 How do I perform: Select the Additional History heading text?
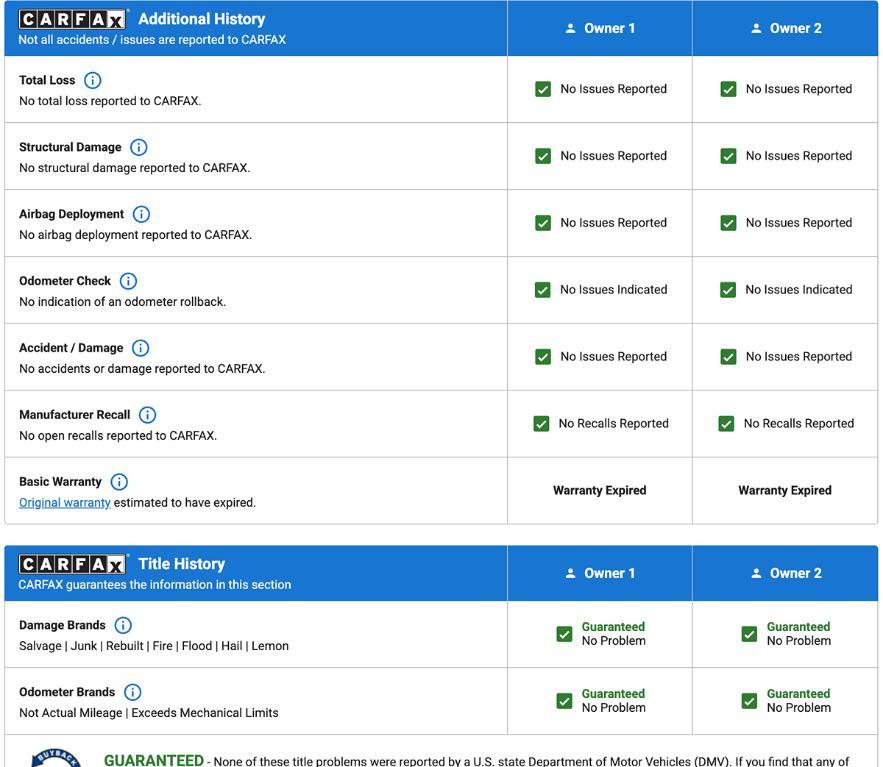pyautogui.click(x=202, y=19)
